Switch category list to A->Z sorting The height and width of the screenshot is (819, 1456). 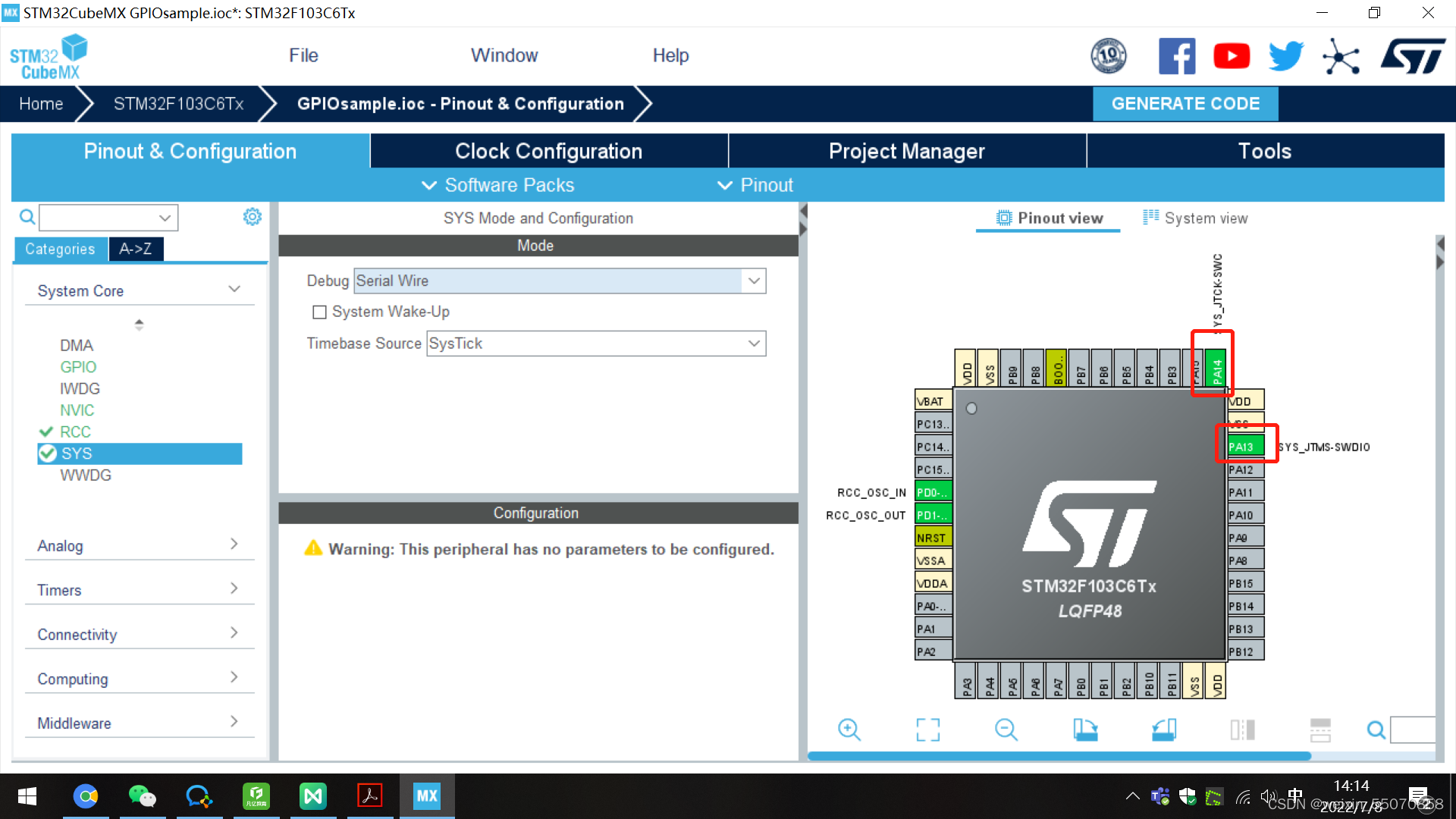click(x=135, y=249)
